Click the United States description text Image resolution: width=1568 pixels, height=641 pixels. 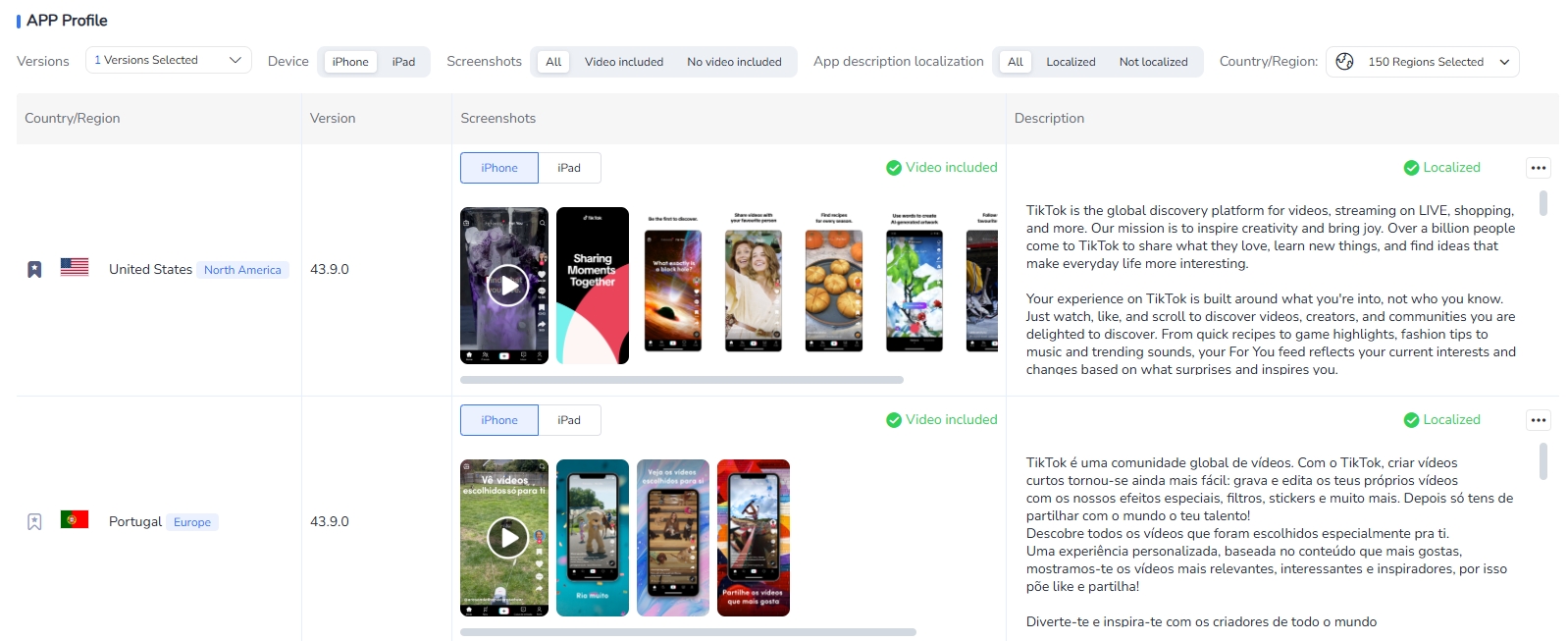tap(1271, 290)
